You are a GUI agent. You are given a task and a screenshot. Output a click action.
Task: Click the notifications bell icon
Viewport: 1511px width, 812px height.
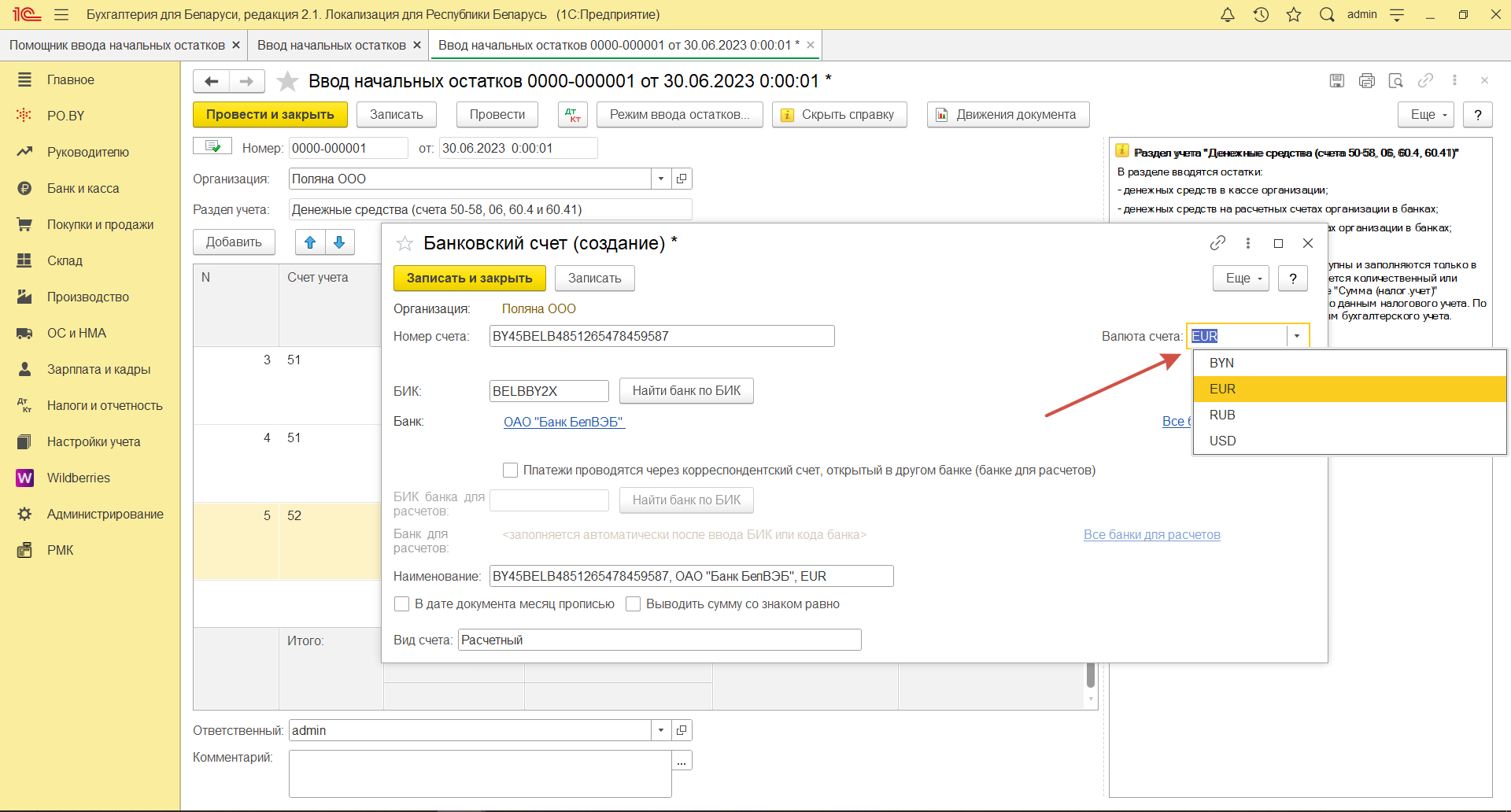[1227, 15]
